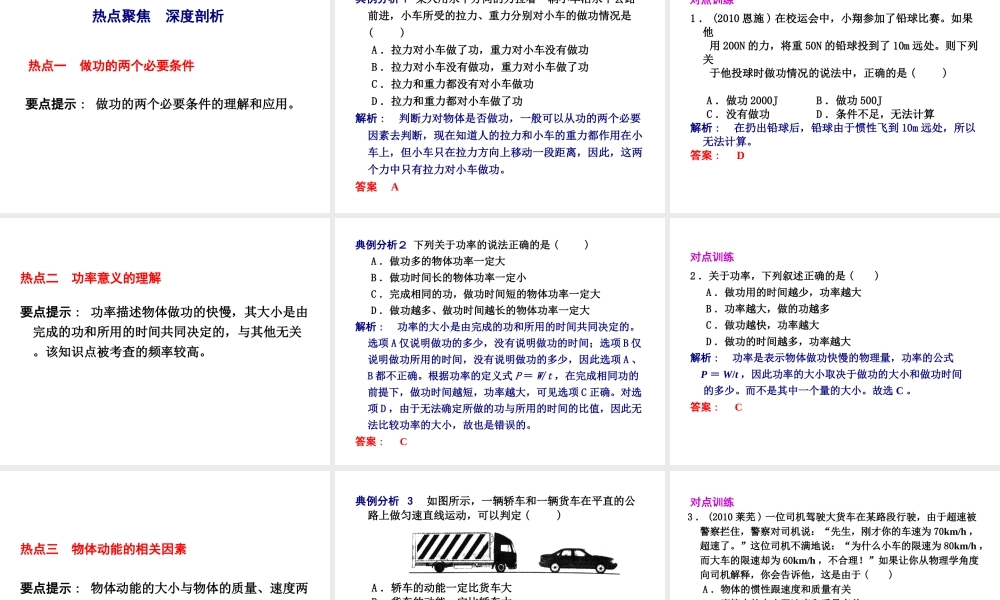Click the red heading 热点三 物体动能的相关因素

click(103, 549)
